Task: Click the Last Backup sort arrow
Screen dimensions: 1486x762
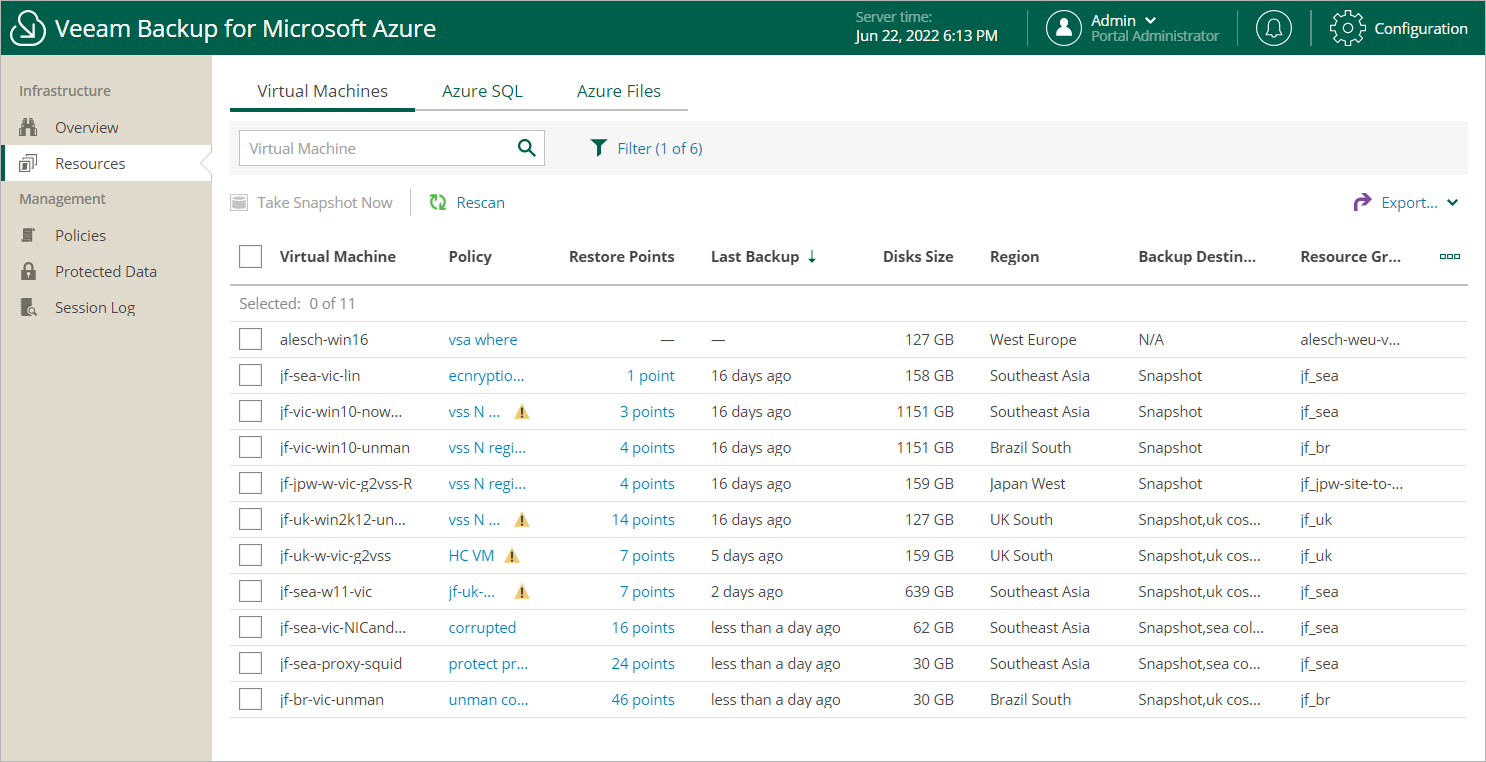Action: [x=812, y=256]
